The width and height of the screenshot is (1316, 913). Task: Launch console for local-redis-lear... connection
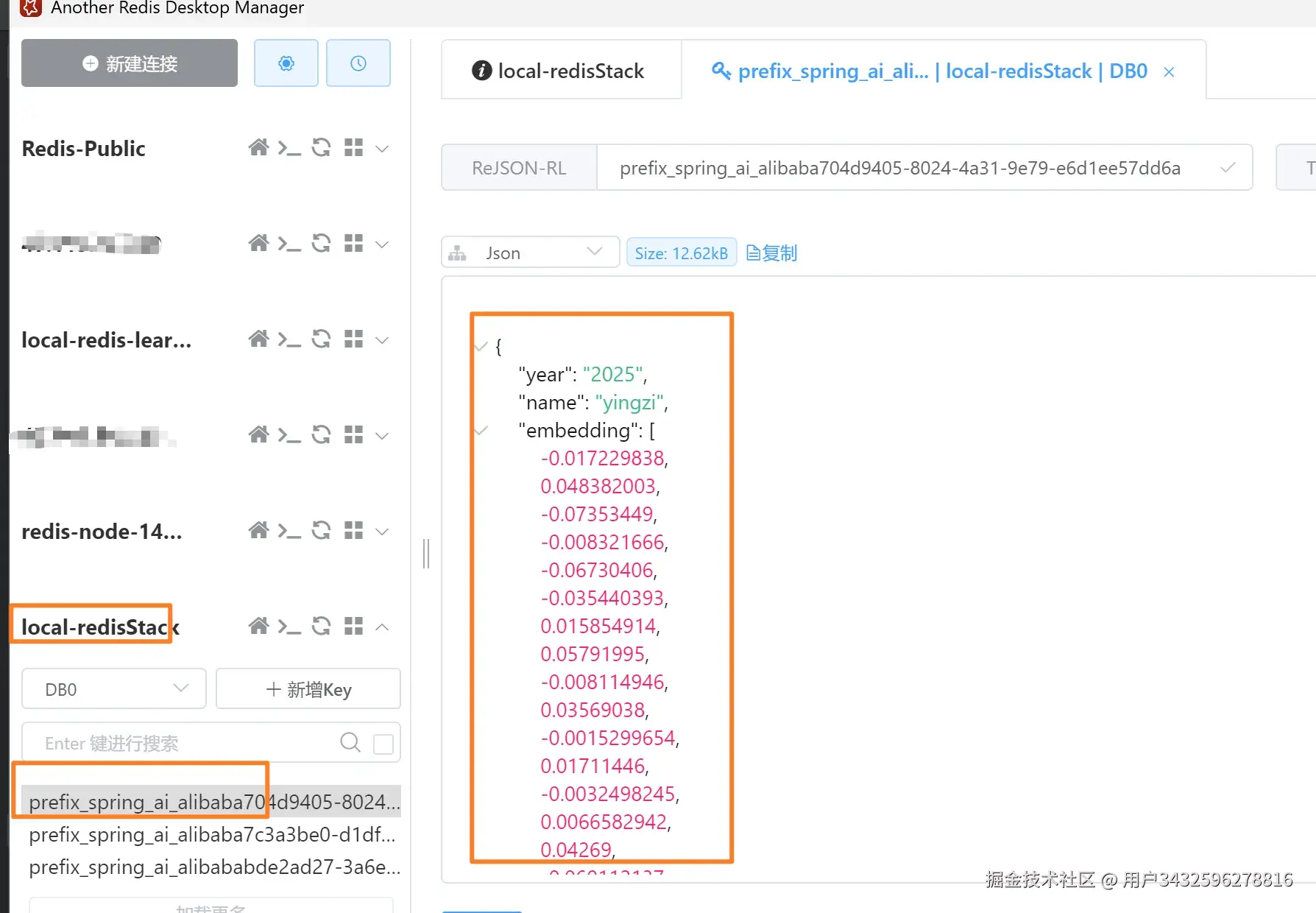289,339
